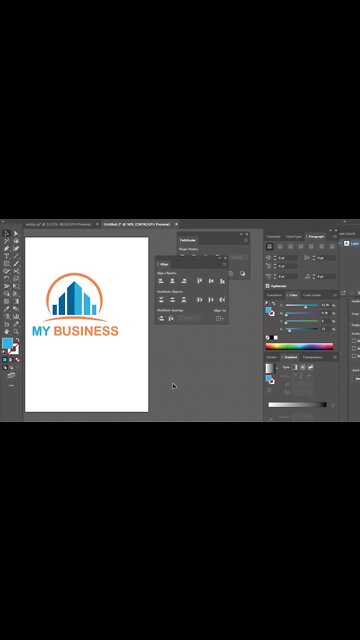This screenshot has height=640, width=360.
Task: Open the Color panel flyout menu
Action: tap(335, 295)
